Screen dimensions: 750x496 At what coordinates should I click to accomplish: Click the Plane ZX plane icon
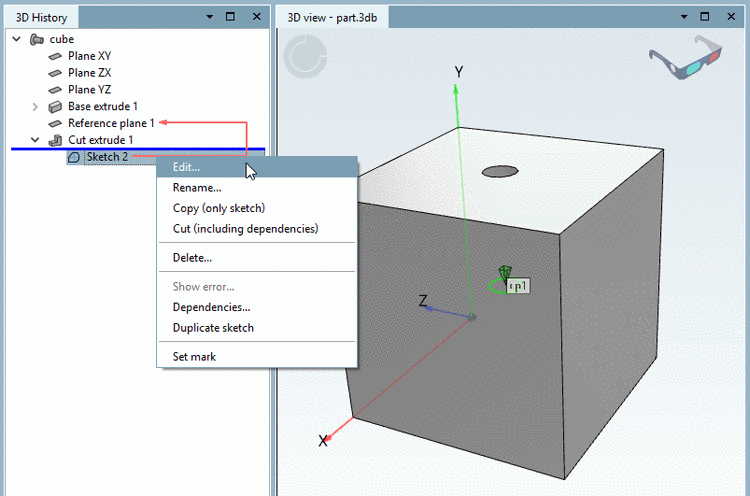(x=55, y=73)
